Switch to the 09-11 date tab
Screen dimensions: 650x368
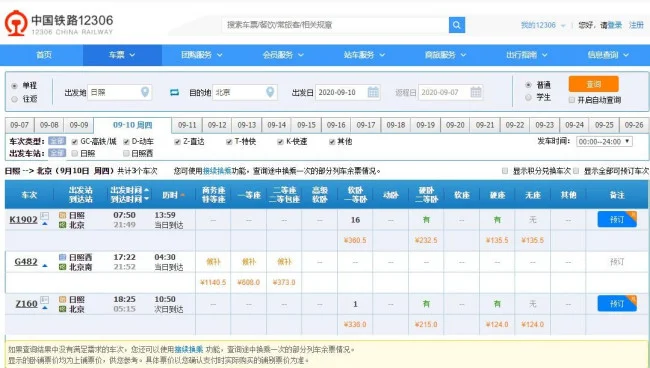[187, 125]
